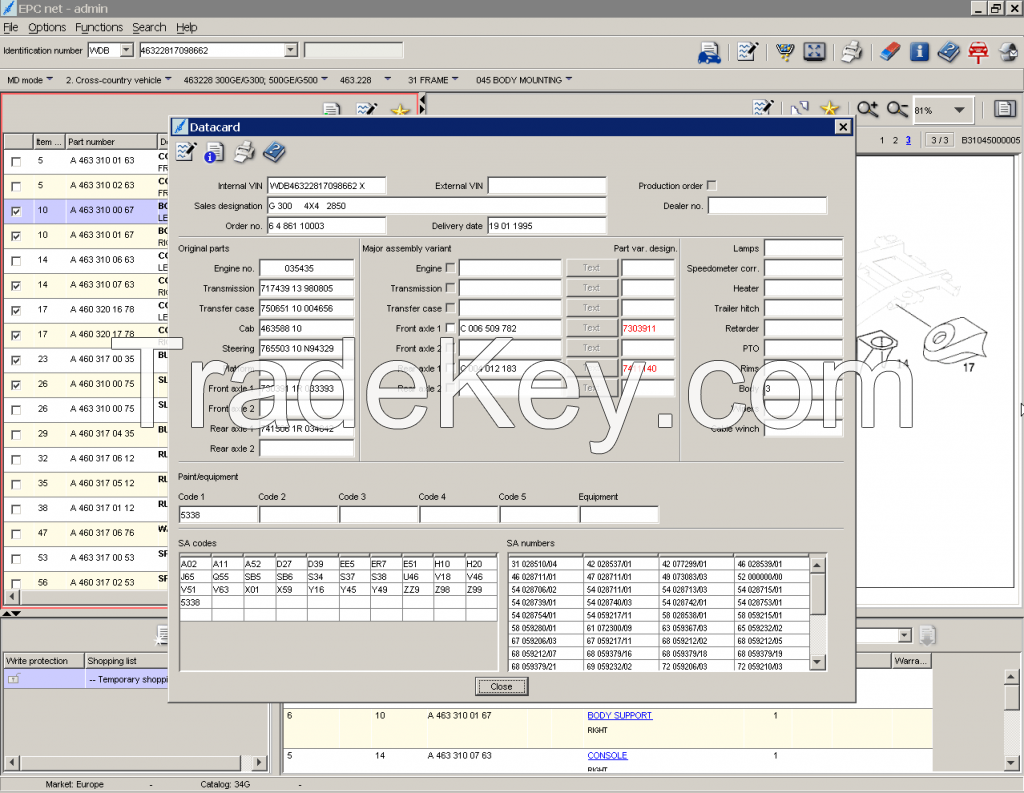
Task: Click the fullscreen expand arrows icon
Action: point(814,52)
